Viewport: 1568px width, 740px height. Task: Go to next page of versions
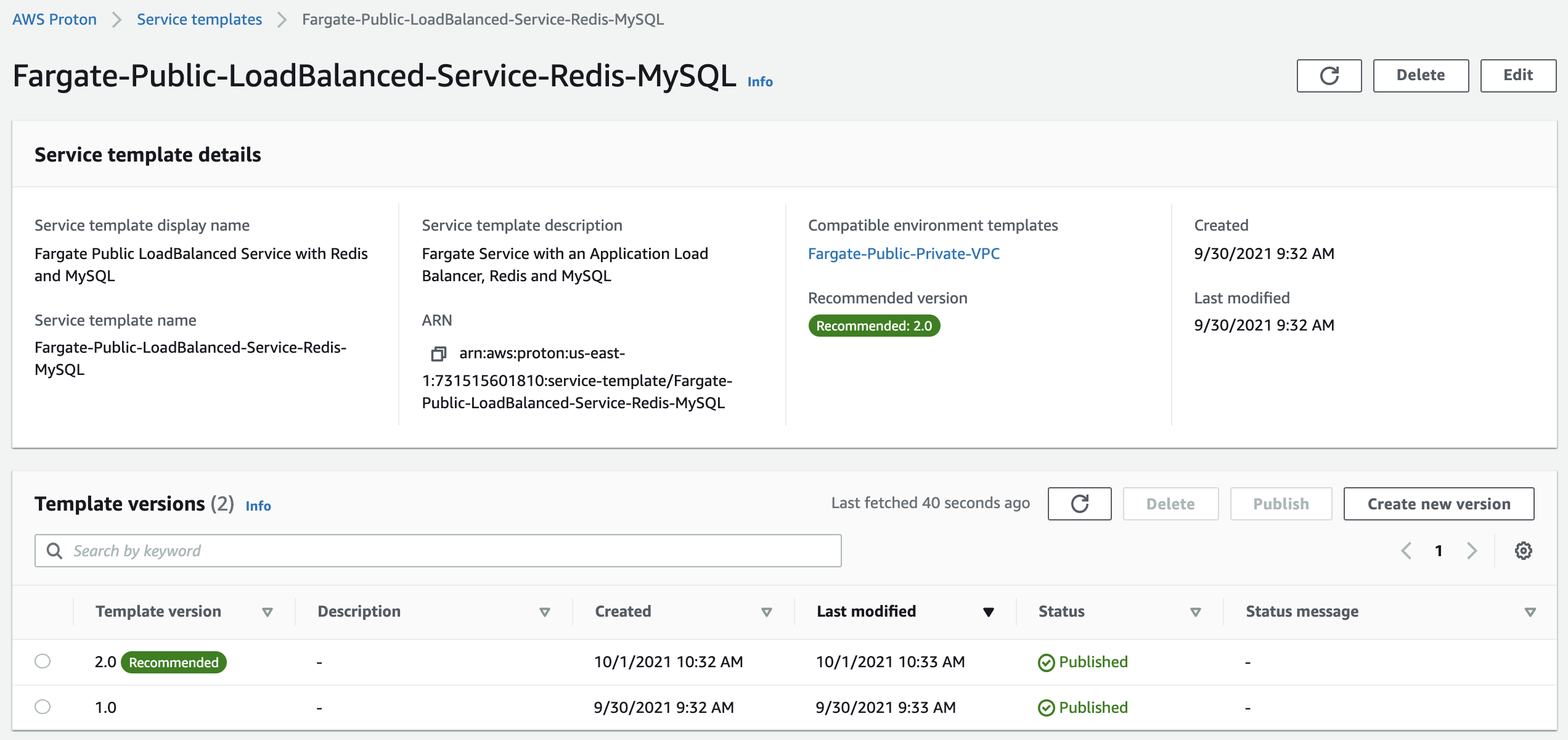1472,551
